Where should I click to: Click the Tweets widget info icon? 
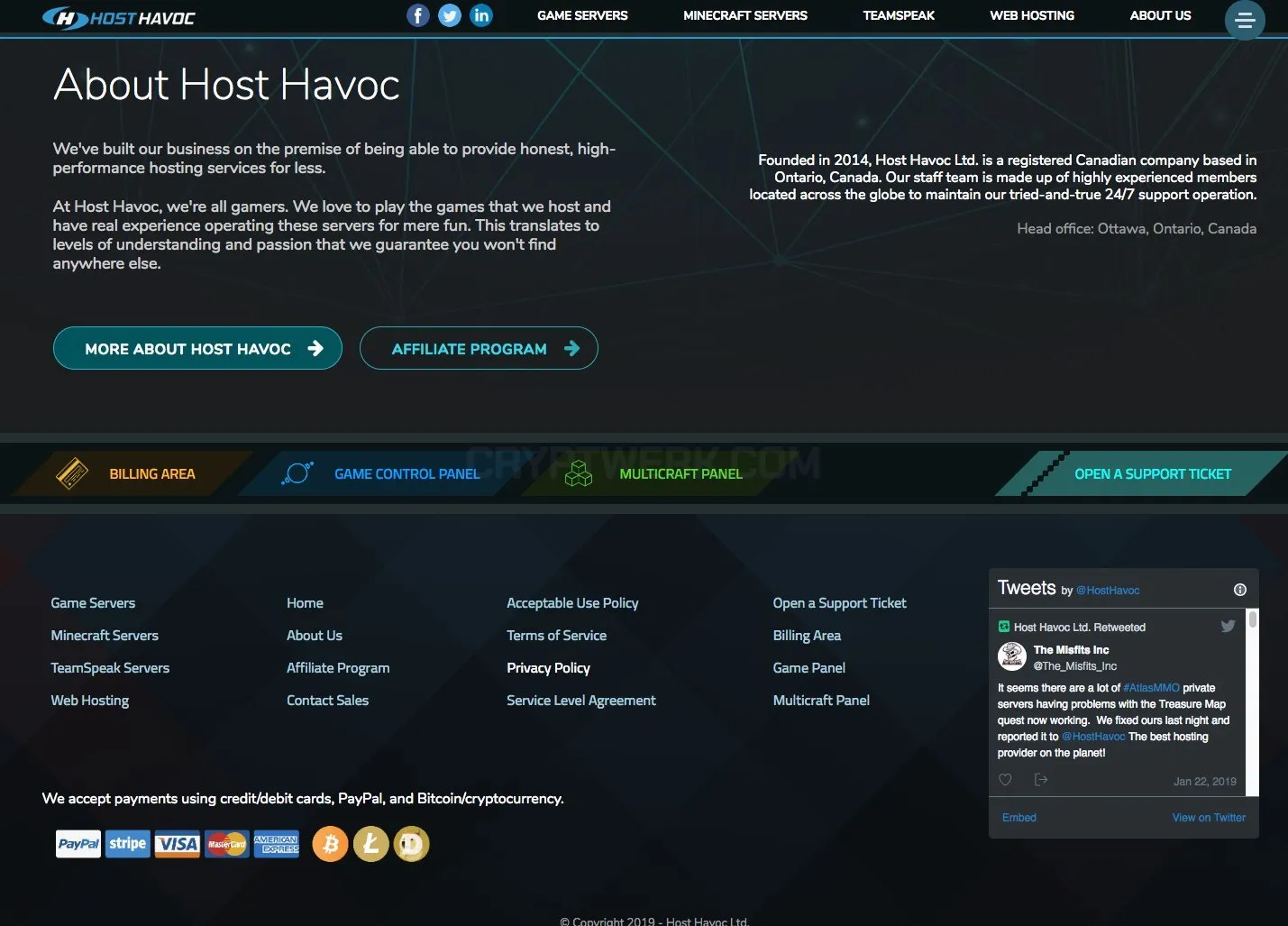click(1240, 590)
